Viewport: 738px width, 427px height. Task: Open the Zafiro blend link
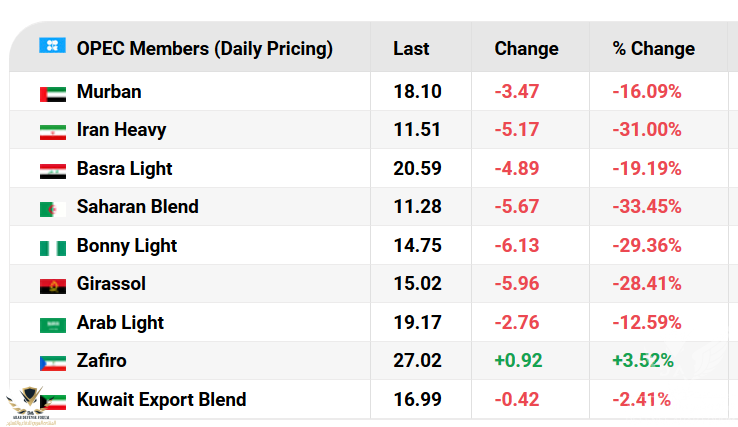tap(101, 361)
